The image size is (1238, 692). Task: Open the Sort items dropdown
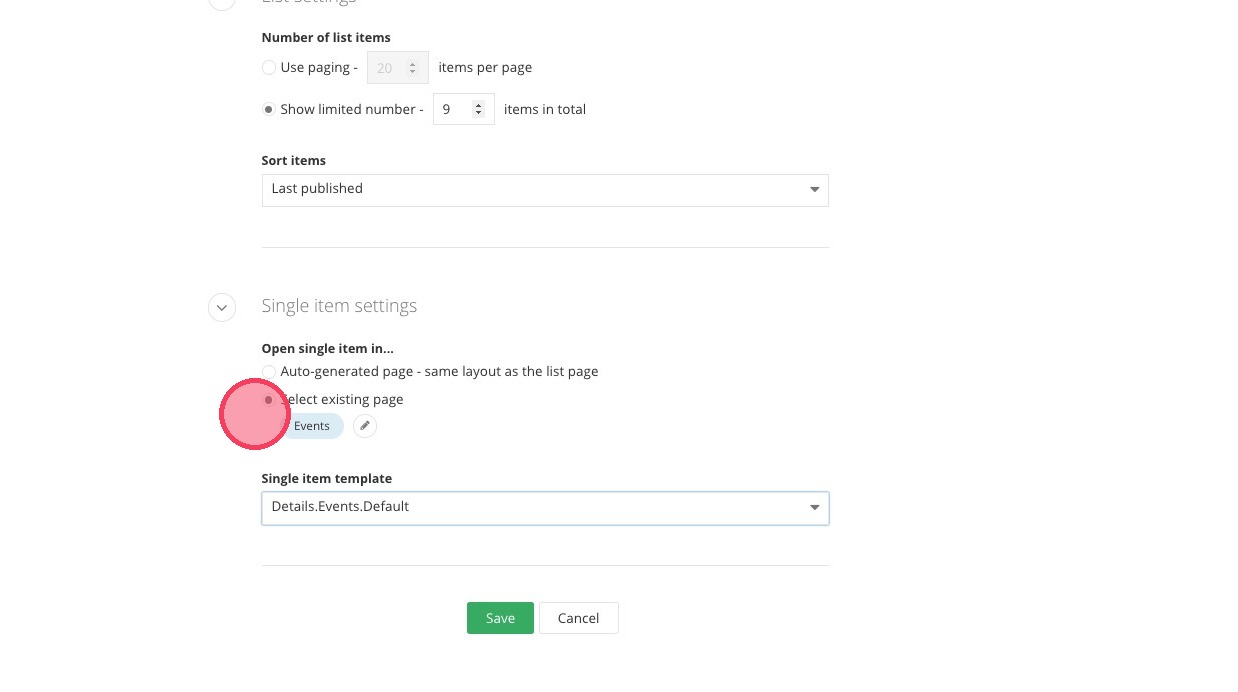(545, 190)
